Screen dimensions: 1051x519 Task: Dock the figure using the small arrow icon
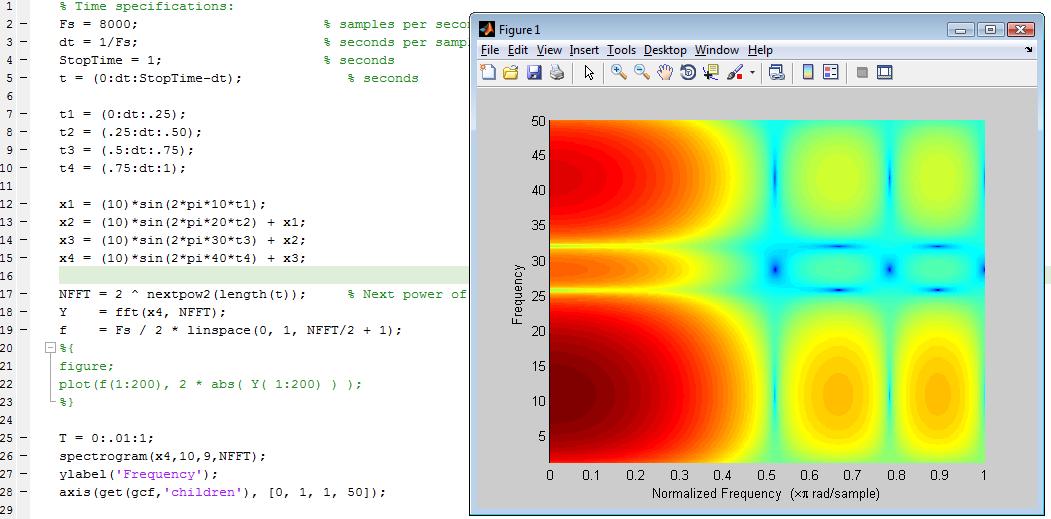(1028, 50)
